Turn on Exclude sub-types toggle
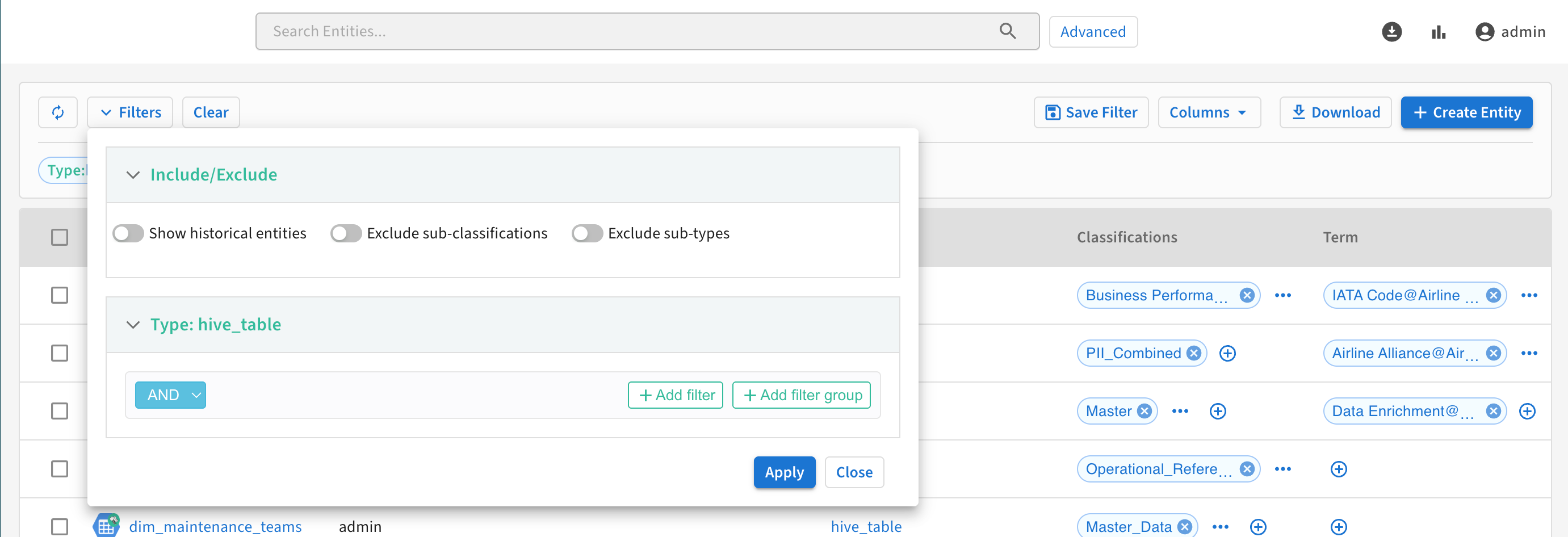This screenshot has width=1568, height=537. pos(588,233)
